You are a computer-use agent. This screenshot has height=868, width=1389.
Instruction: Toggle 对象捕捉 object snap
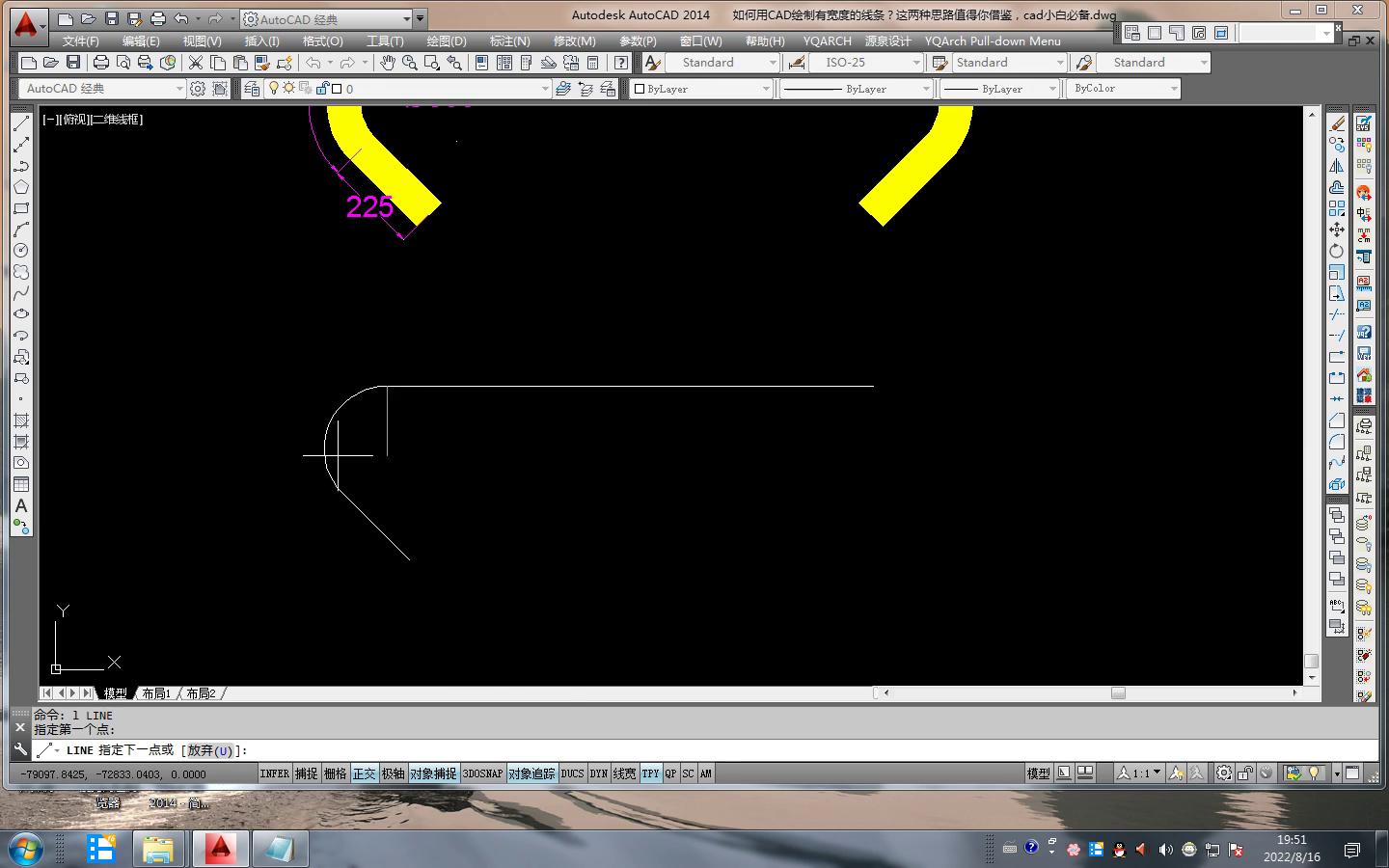433,773
